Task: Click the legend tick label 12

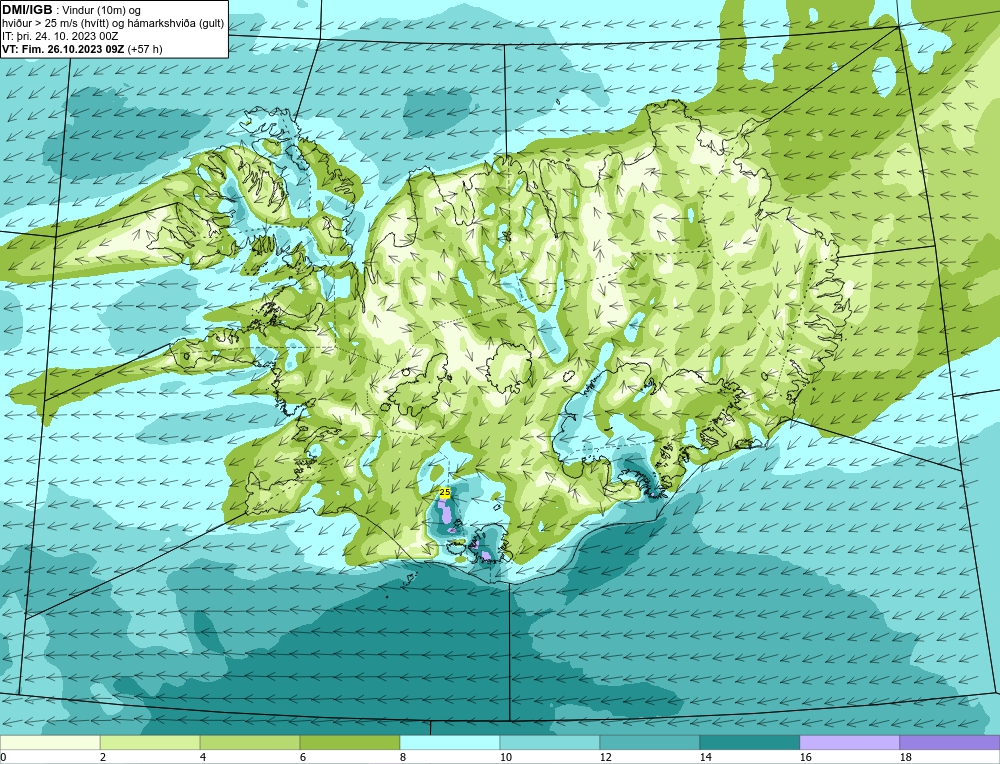Action: click(606, 758)
